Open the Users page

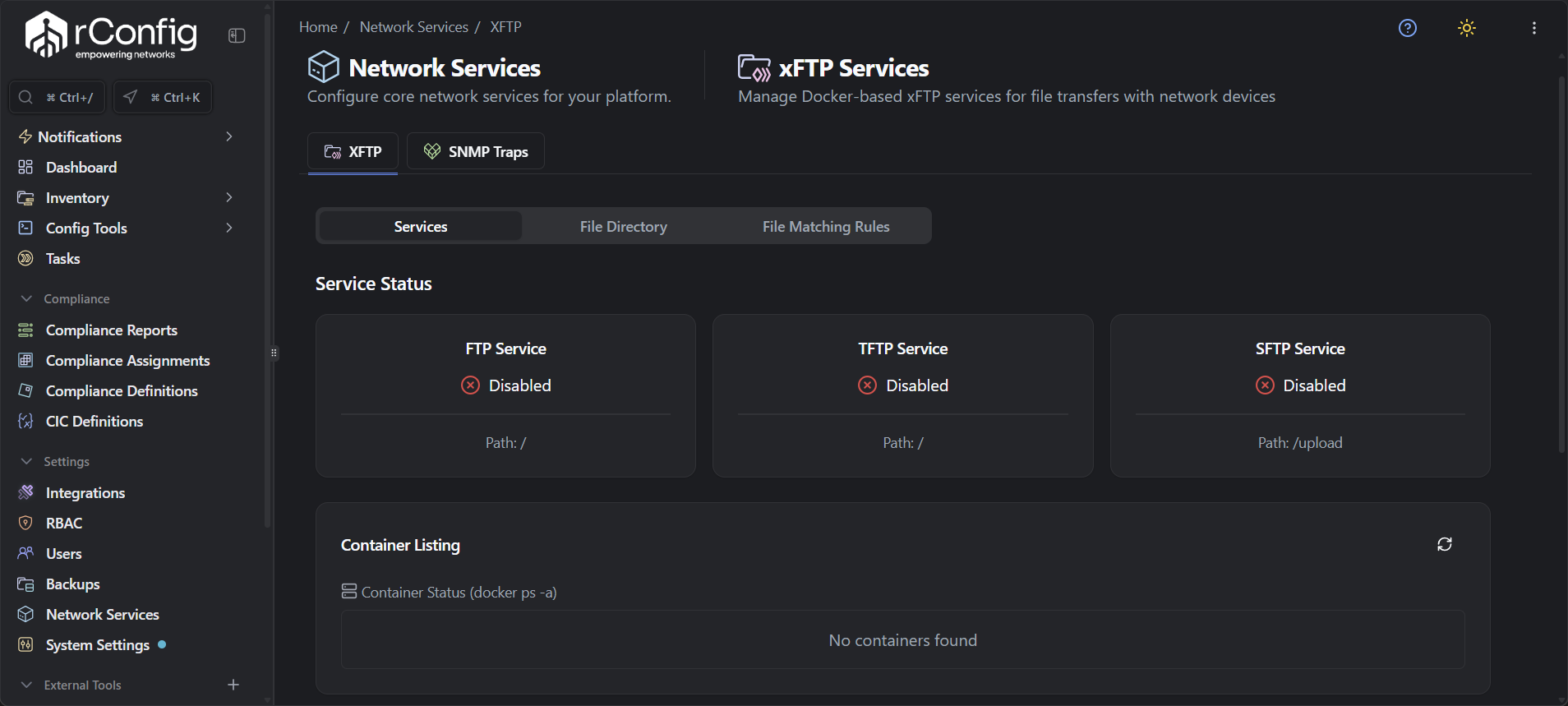(63, 553)
